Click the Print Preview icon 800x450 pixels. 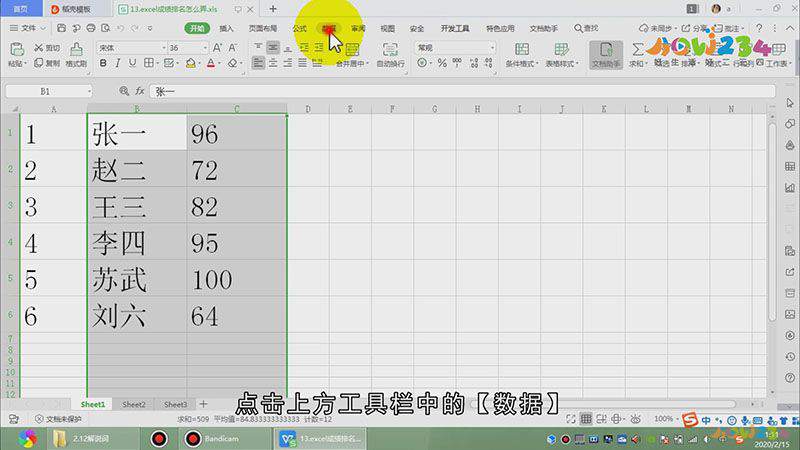tap(106, 28)
